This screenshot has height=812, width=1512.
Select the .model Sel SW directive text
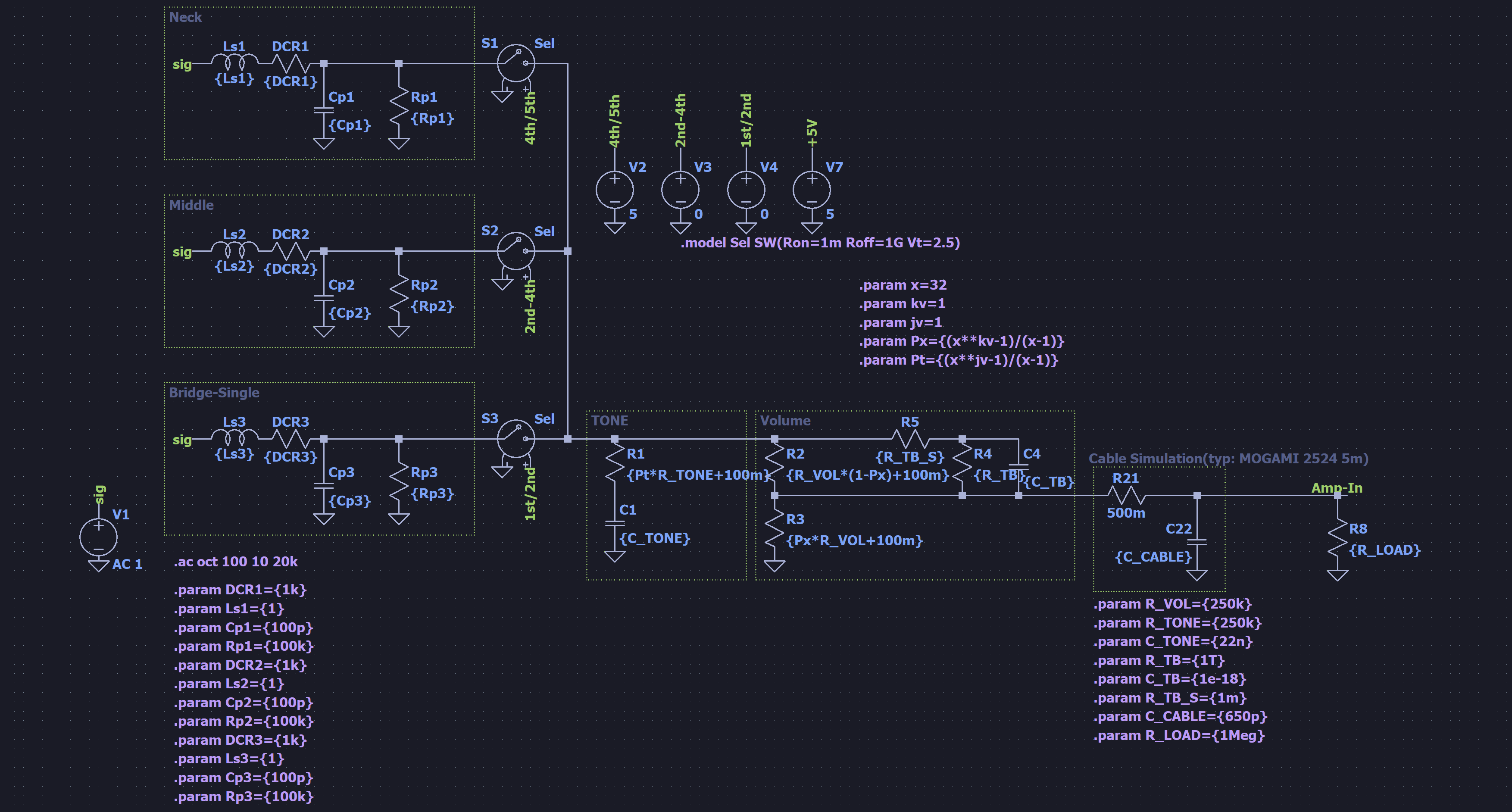[x=820, y=243]
